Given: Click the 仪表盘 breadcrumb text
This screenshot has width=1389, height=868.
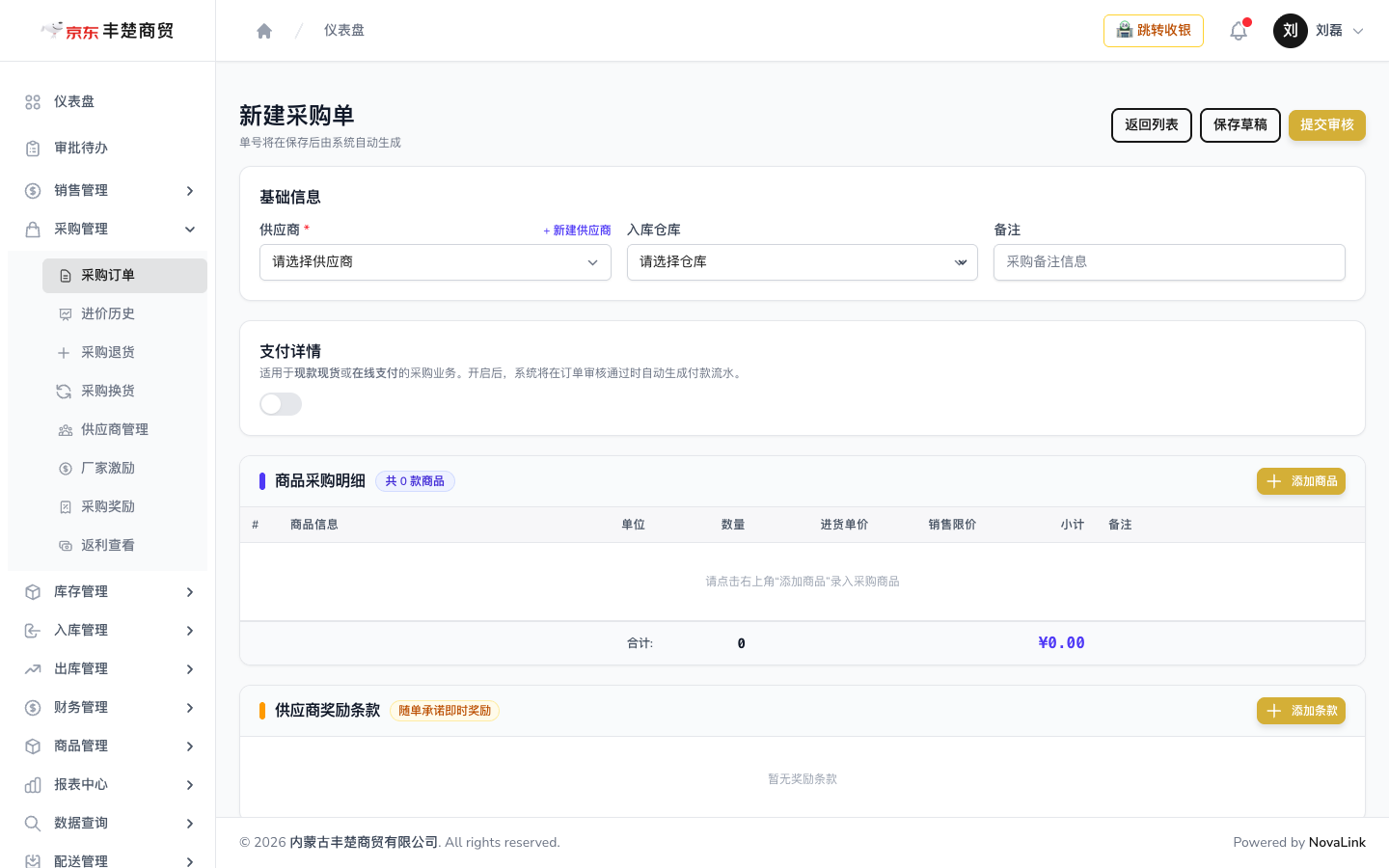Looking at the screenshot, I should (344, 31).
